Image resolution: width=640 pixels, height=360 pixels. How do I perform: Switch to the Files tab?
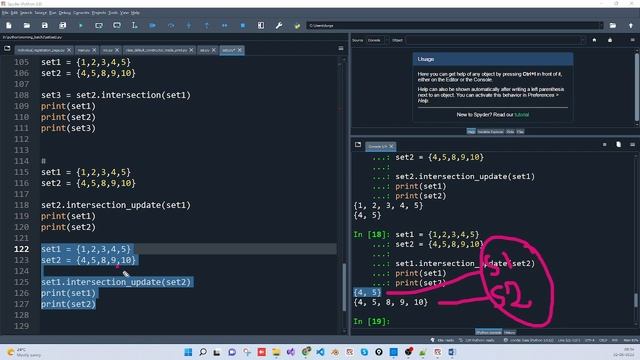click(x=520, y=131)
